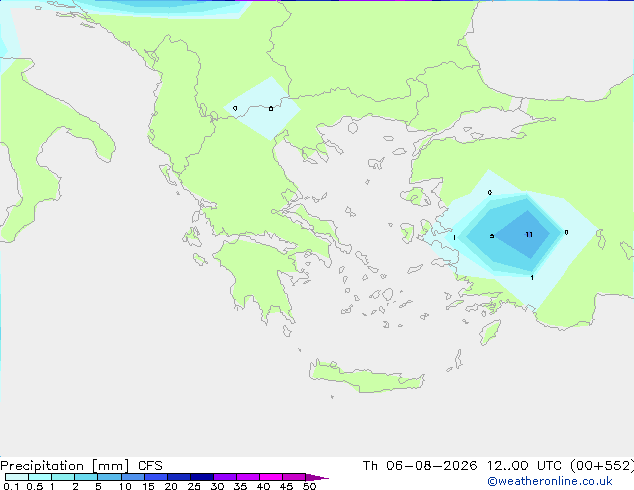Pick the purple 30–35 mm legend swatch

pos(225,477)
